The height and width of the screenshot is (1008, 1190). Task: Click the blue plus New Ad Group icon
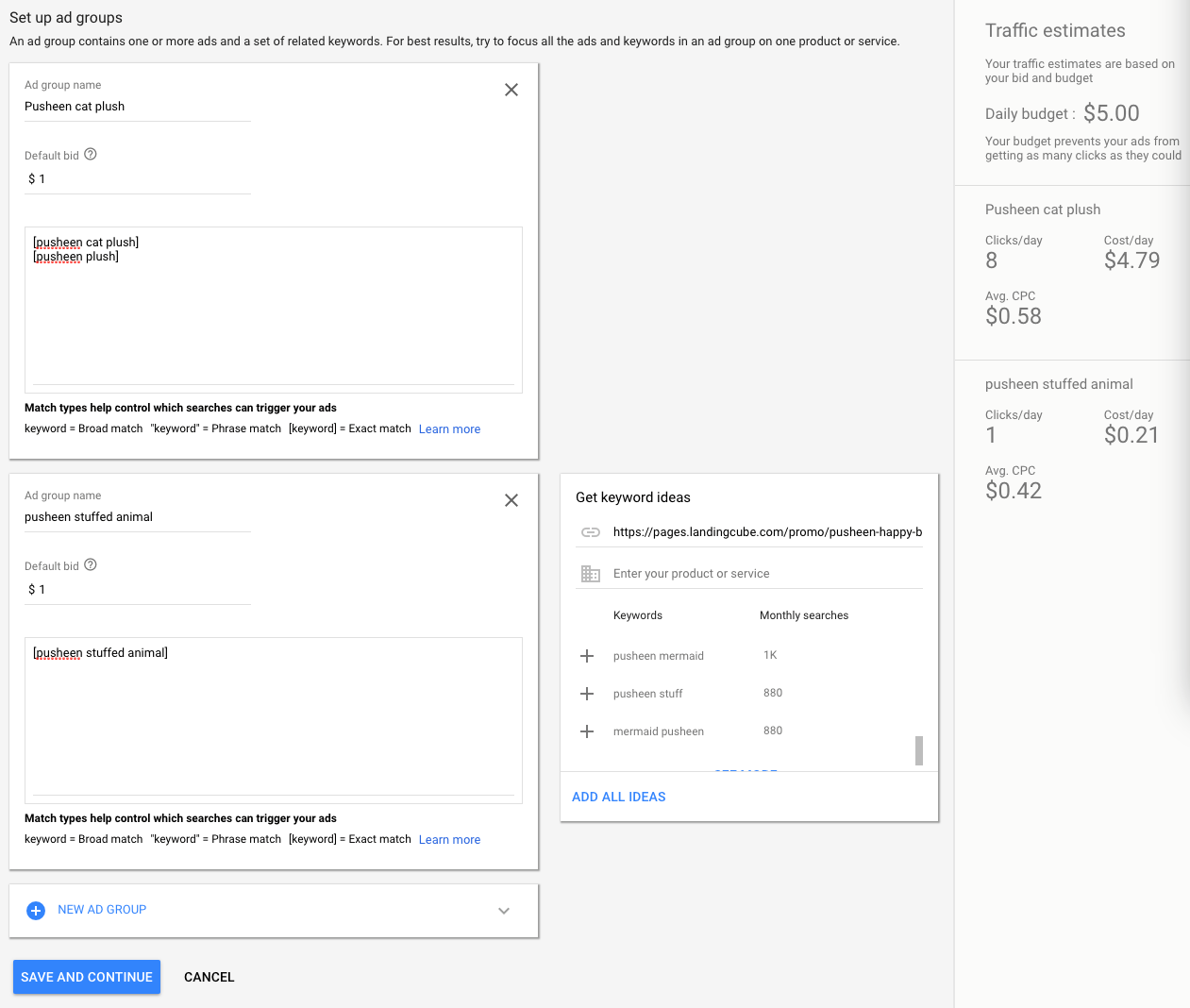pos(36,911)
